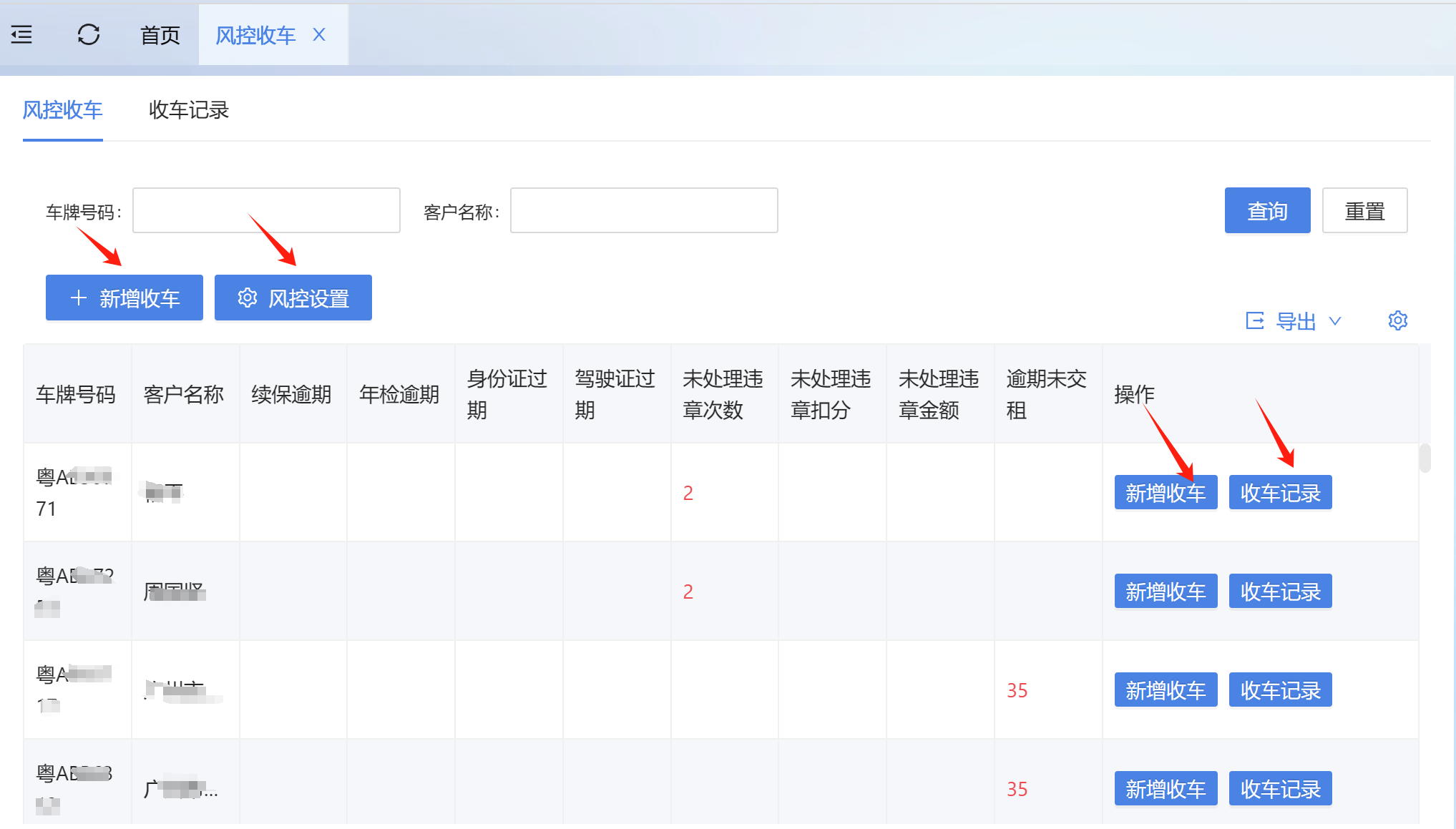Screen dimensions: 1456x829
Task: Collapse the sidebar menu icon
Action: [21, 34]
